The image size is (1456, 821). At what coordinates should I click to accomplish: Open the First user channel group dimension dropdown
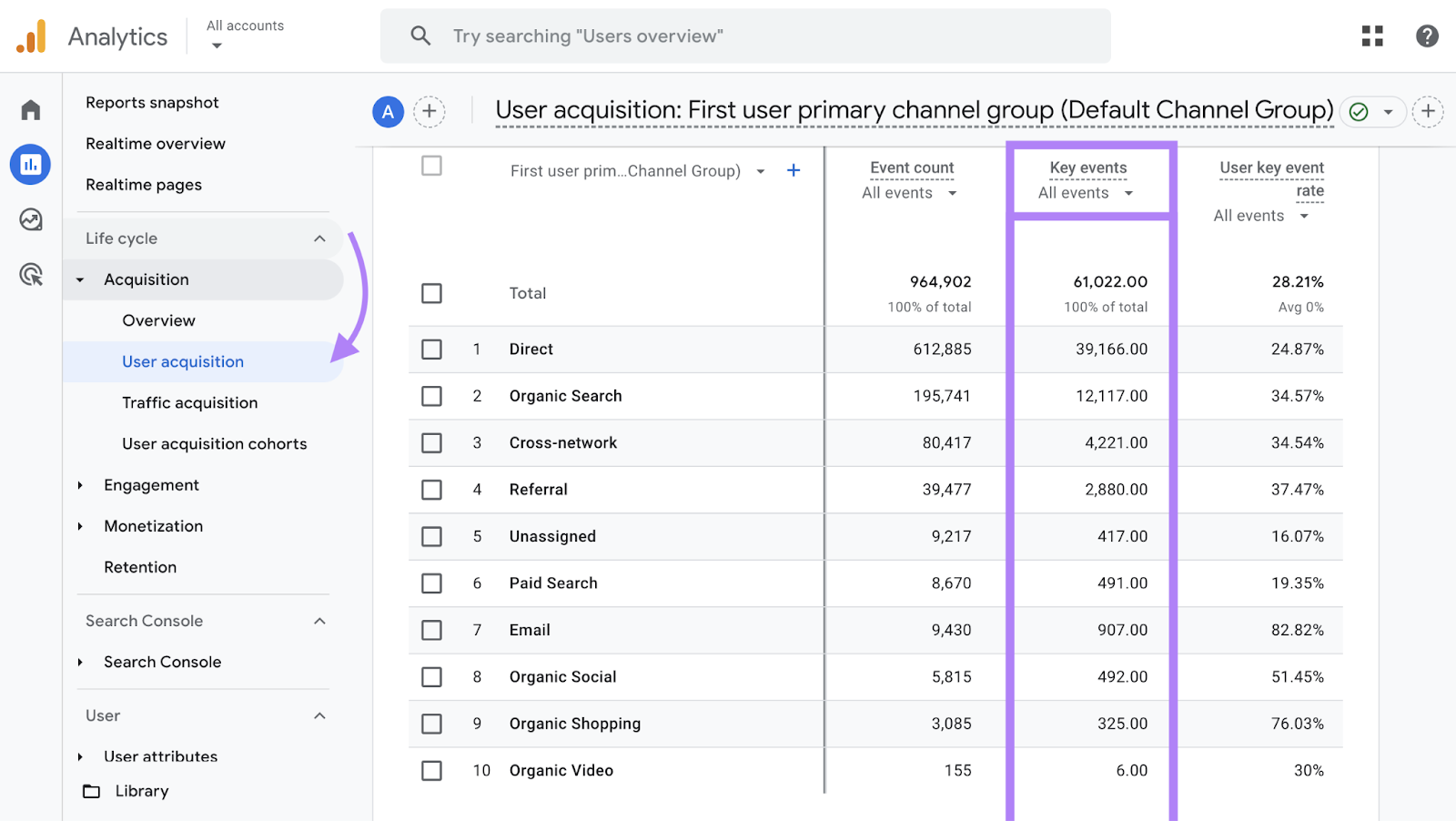761,170
